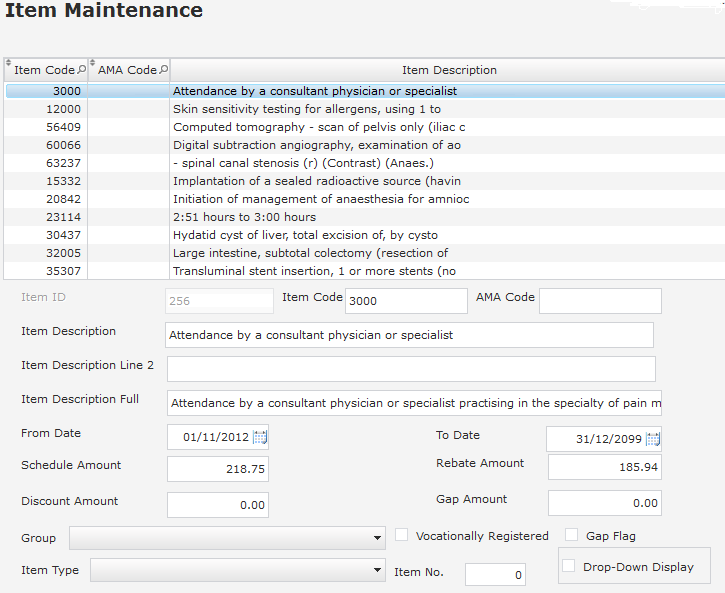Click the Item Code column sort arrows
This screenshot has height=593, width=725.
tap(8, 62)
